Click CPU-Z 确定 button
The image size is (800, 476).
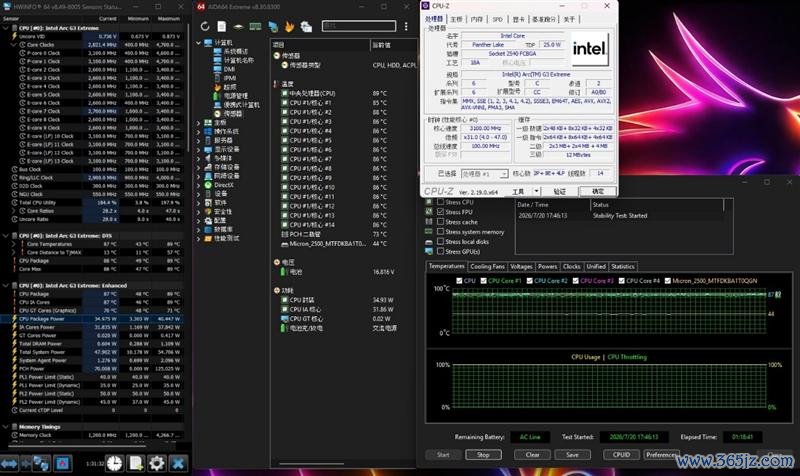597,191
